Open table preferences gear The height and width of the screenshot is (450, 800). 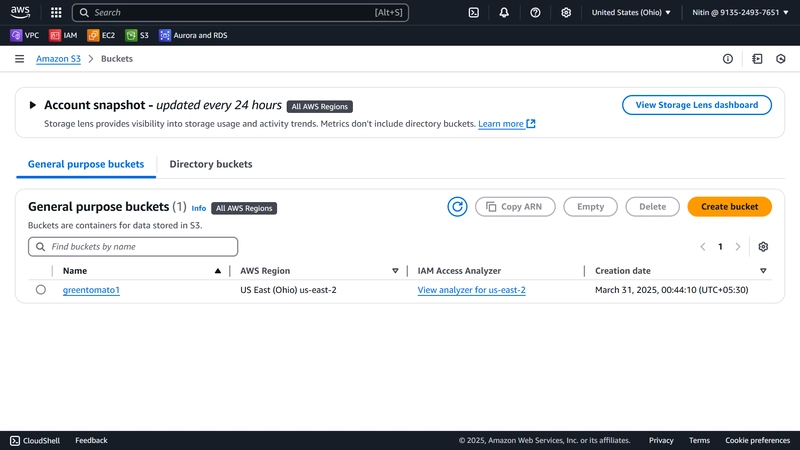point(763,246)
